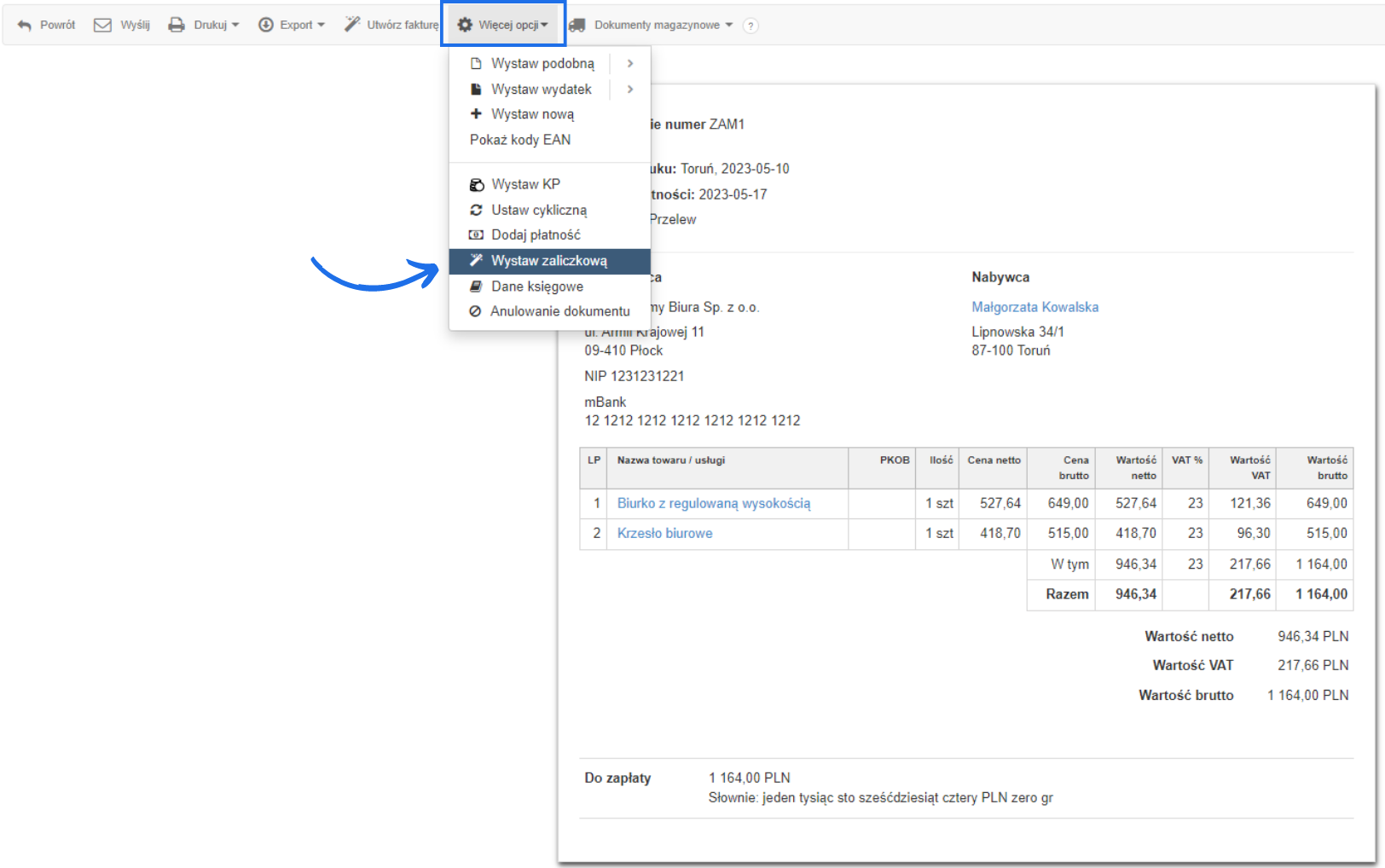Screen dimensions: 1385x868
Task: Open Biurko z regulowaną wysokością product link
Action: click(714, 504)
